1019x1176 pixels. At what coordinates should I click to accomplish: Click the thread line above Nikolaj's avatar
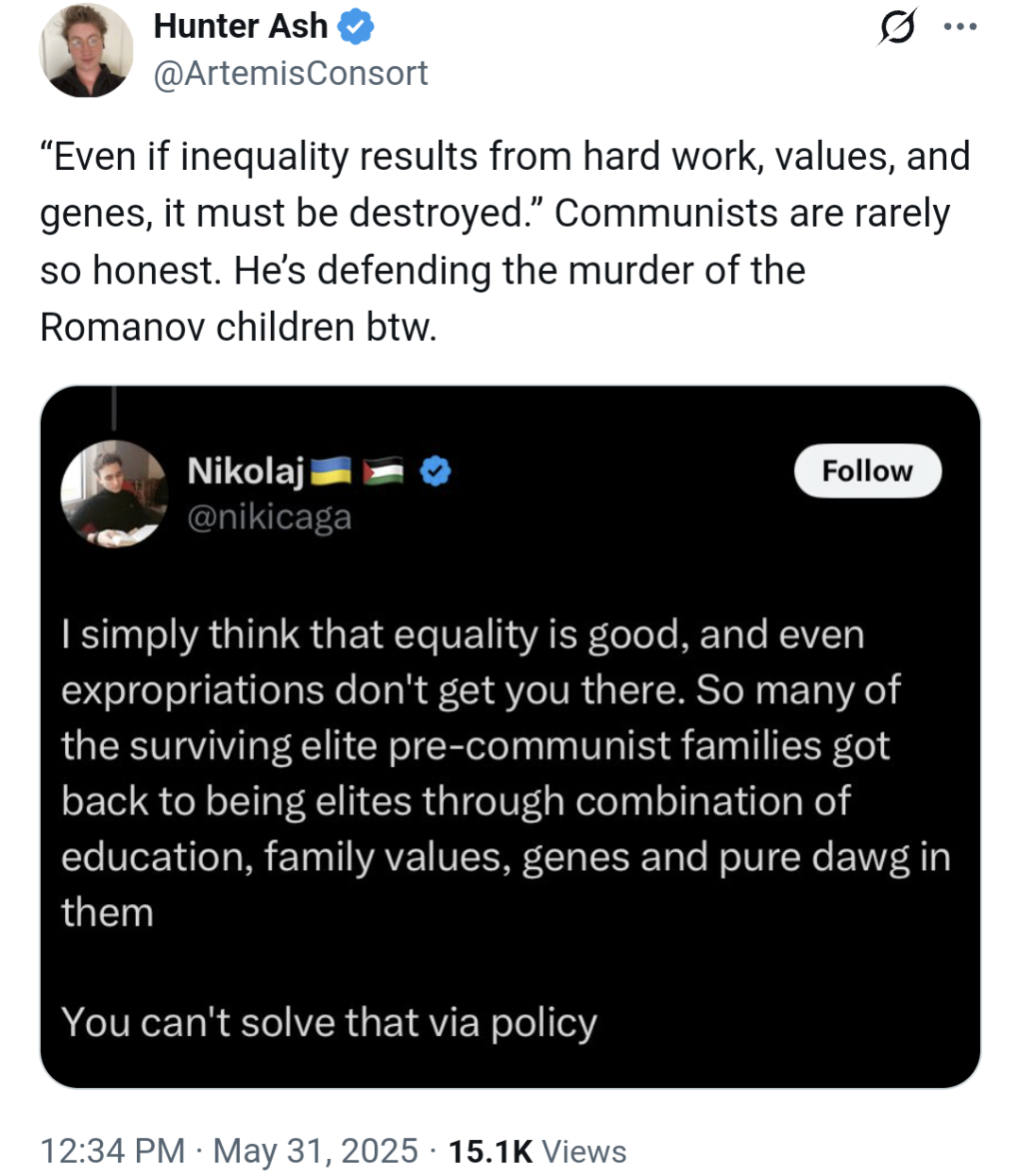pos(113,409)
